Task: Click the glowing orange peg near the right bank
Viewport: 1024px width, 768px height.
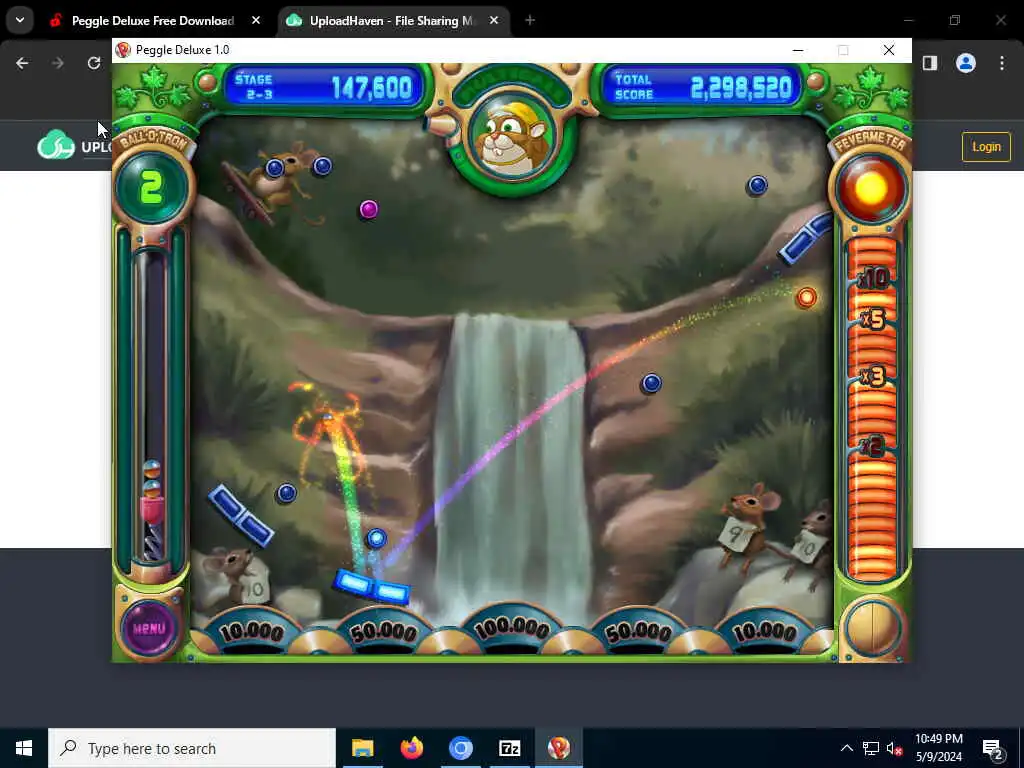Action: 807,298
